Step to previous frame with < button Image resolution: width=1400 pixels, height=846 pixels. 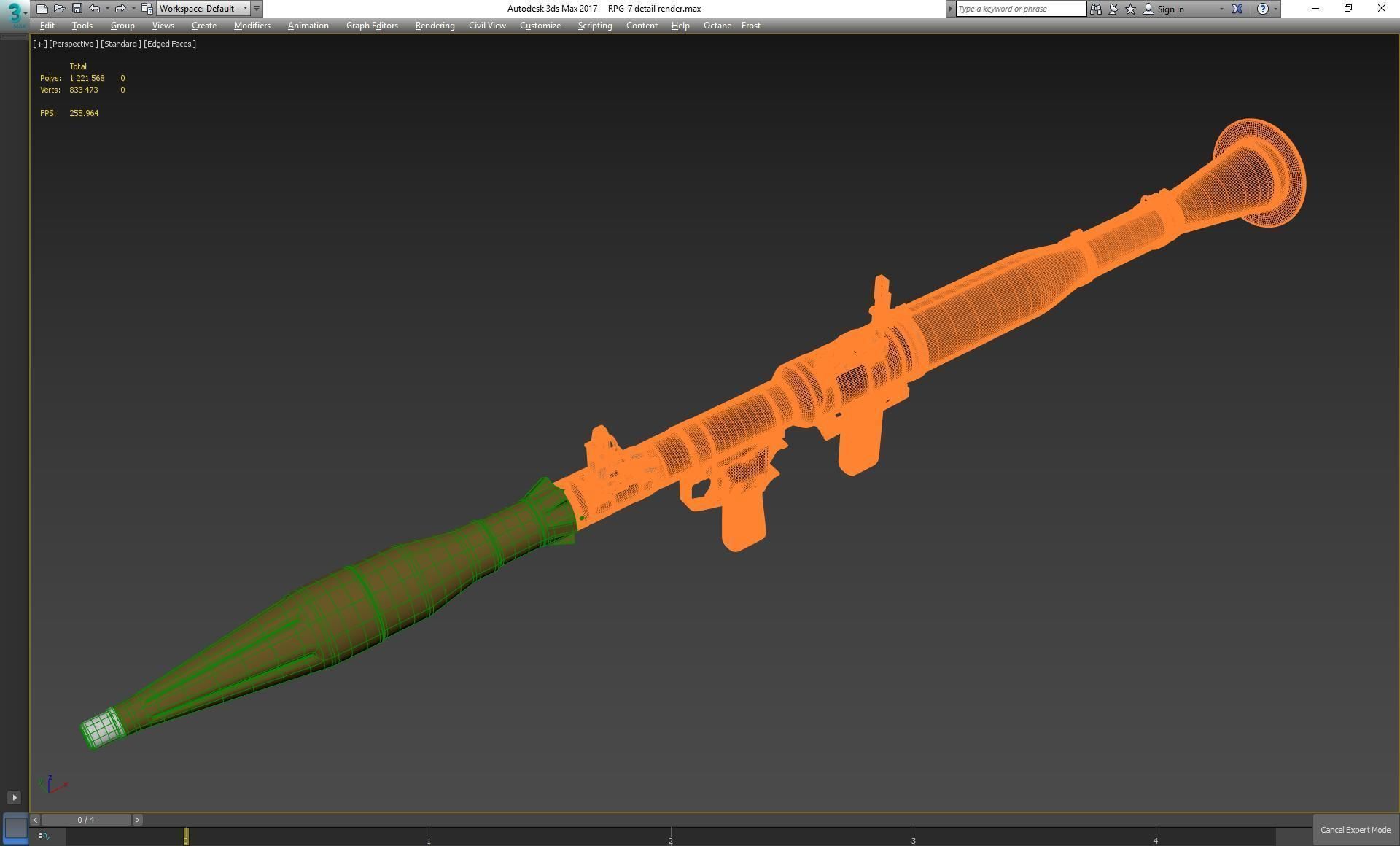[35, 820]
